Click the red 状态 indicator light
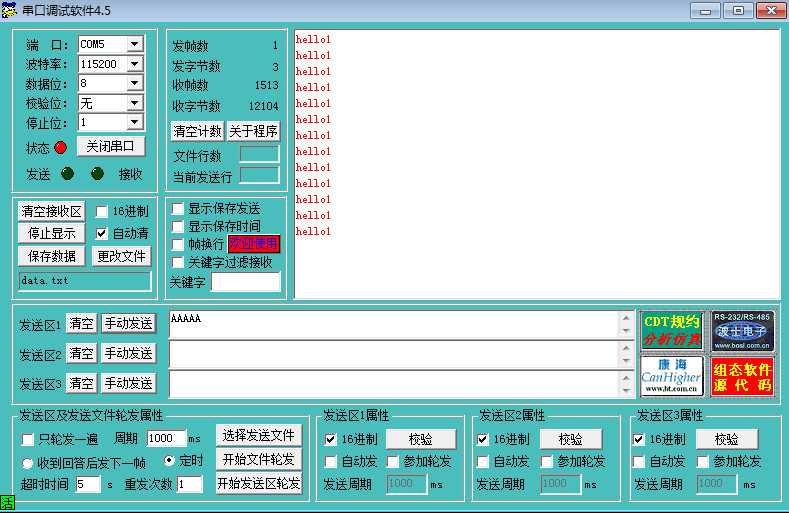The height and width of the screenshot is (513, 789). (60, 148)
